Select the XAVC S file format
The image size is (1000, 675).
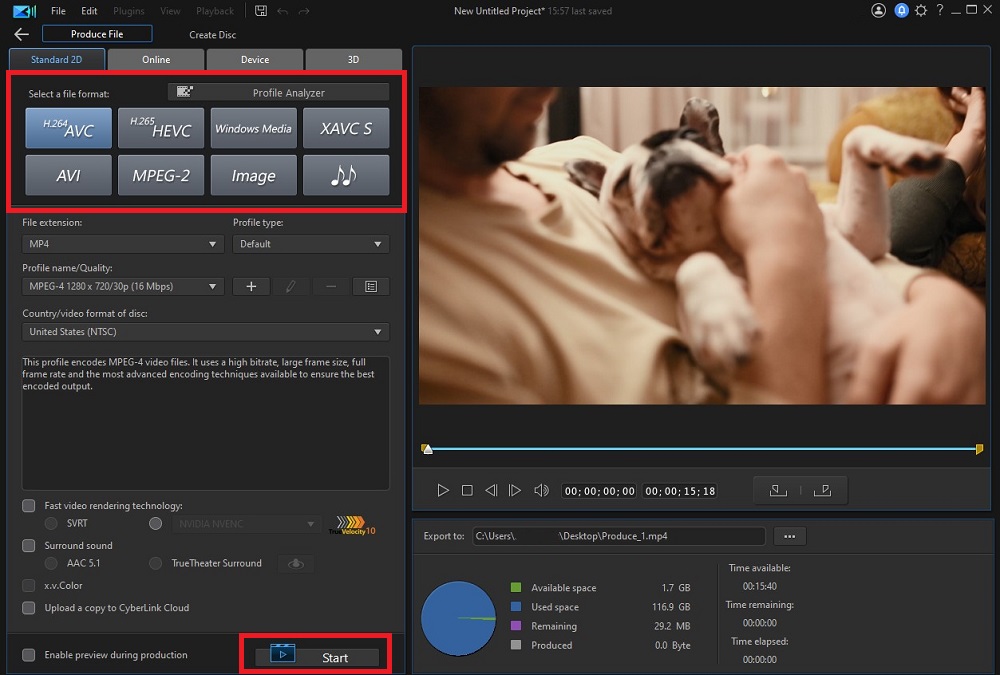346,128
